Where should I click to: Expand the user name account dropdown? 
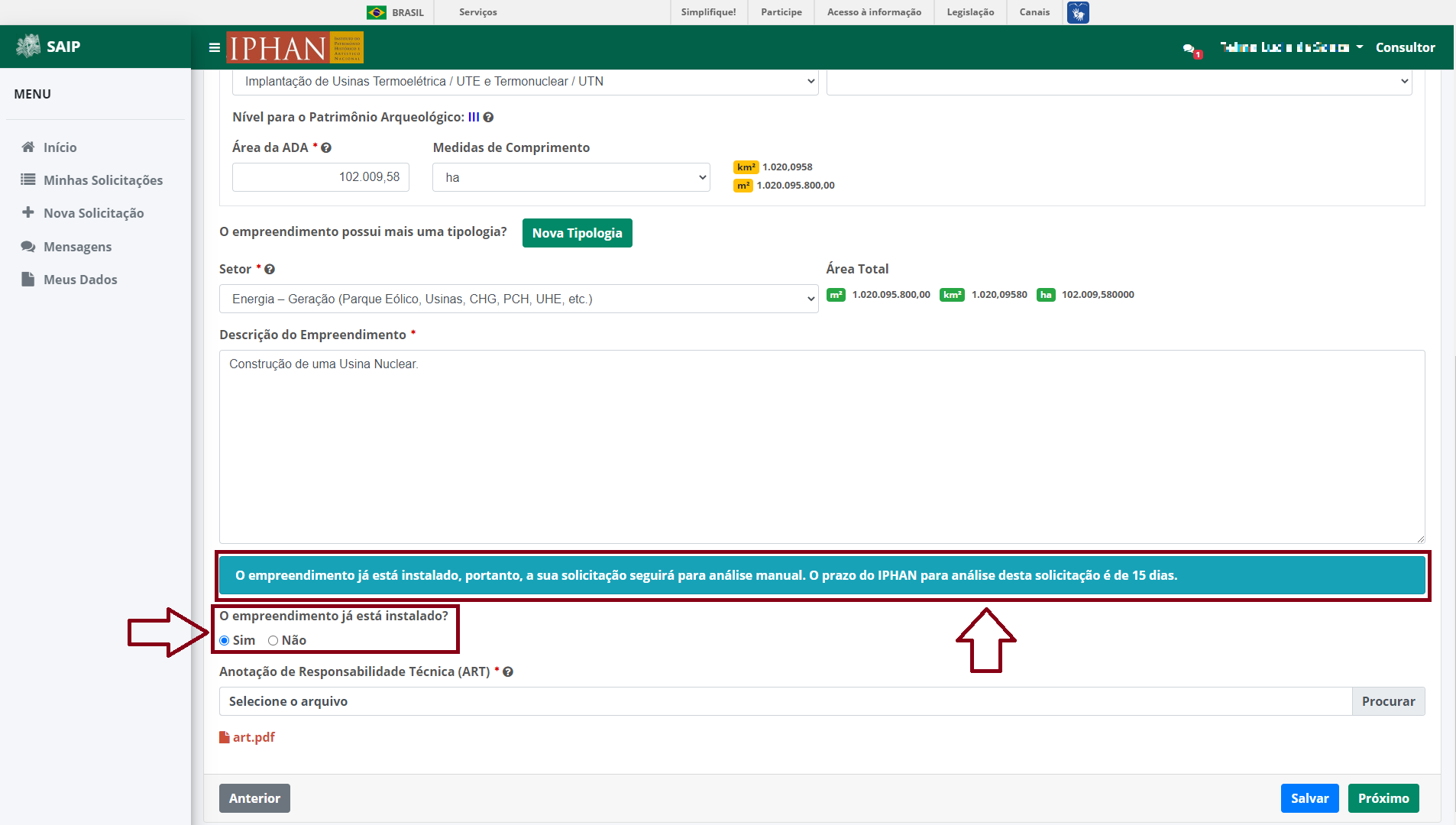click(x=1292, y=47)
